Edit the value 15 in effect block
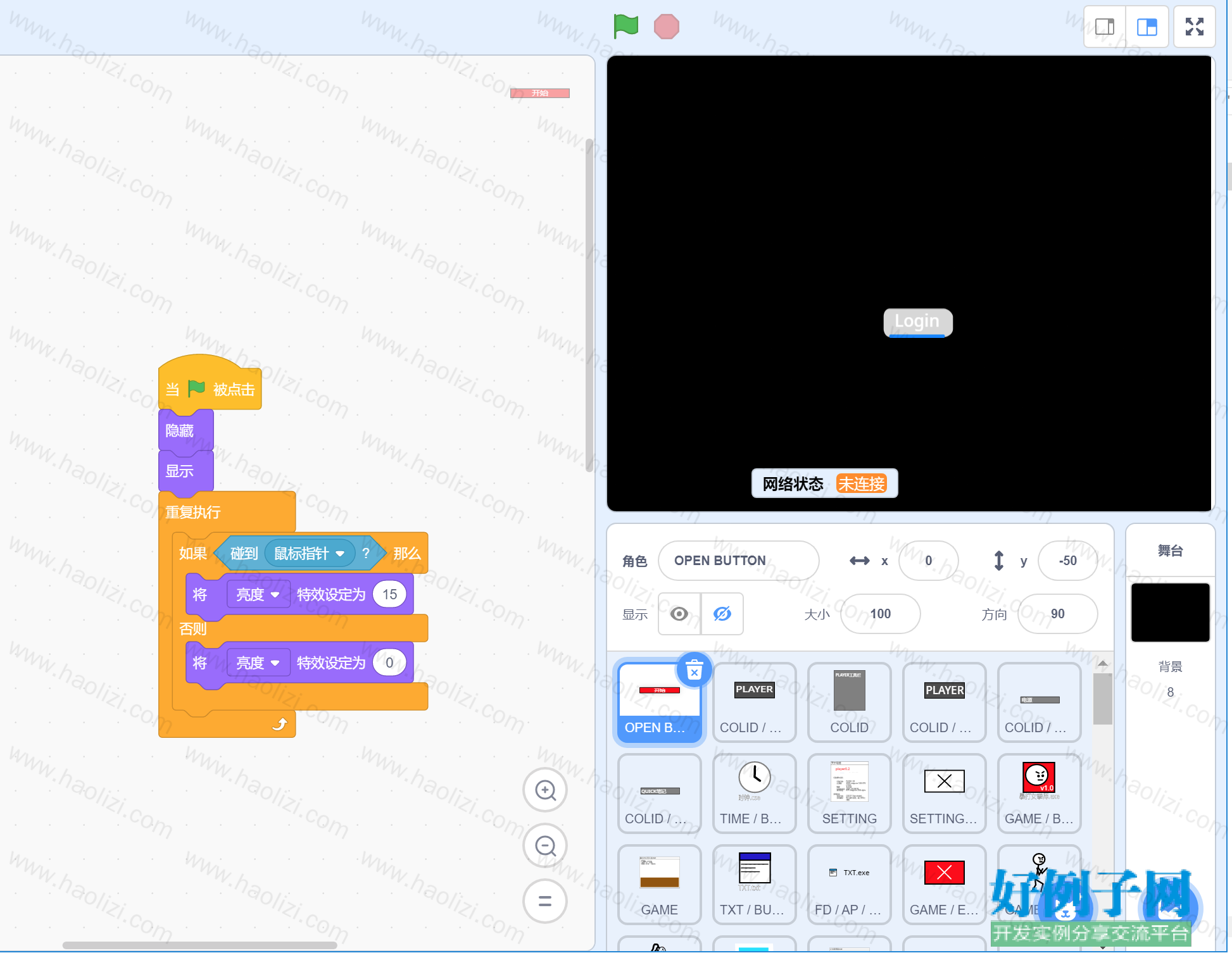This screenshot has height=953, width=1232. click(x=390, y=595)
